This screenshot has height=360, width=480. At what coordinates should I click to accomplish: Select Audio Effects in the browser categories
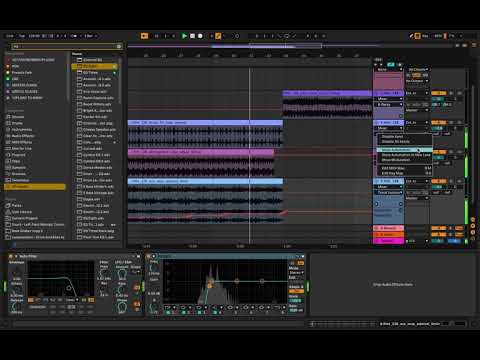pyautogui.click(x=23, y=136)
